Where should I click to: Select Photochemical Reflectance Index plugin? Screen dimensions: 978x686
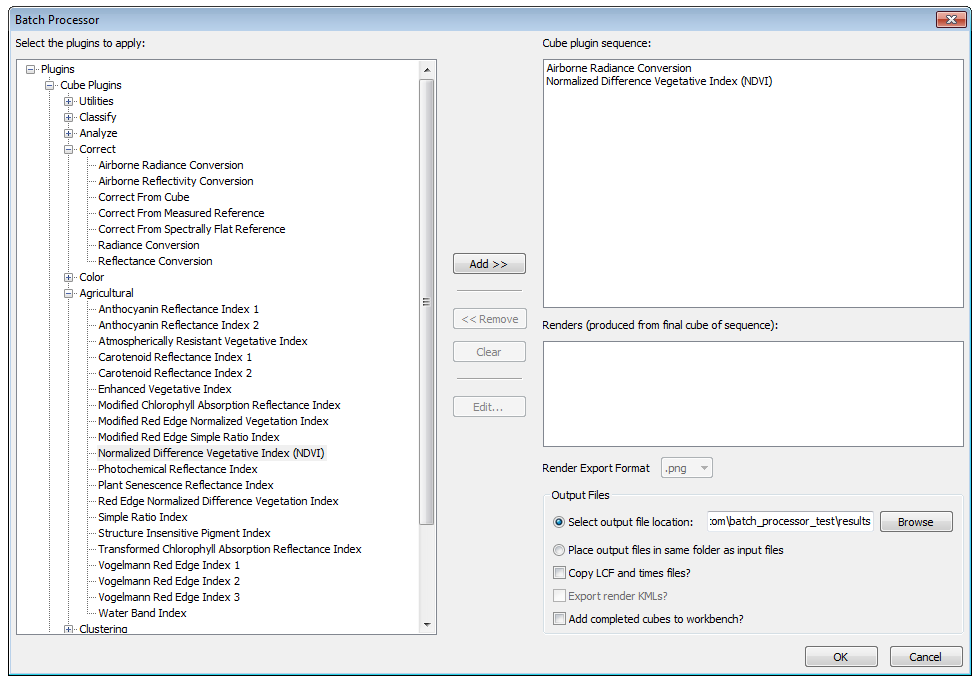coord(178,469)
